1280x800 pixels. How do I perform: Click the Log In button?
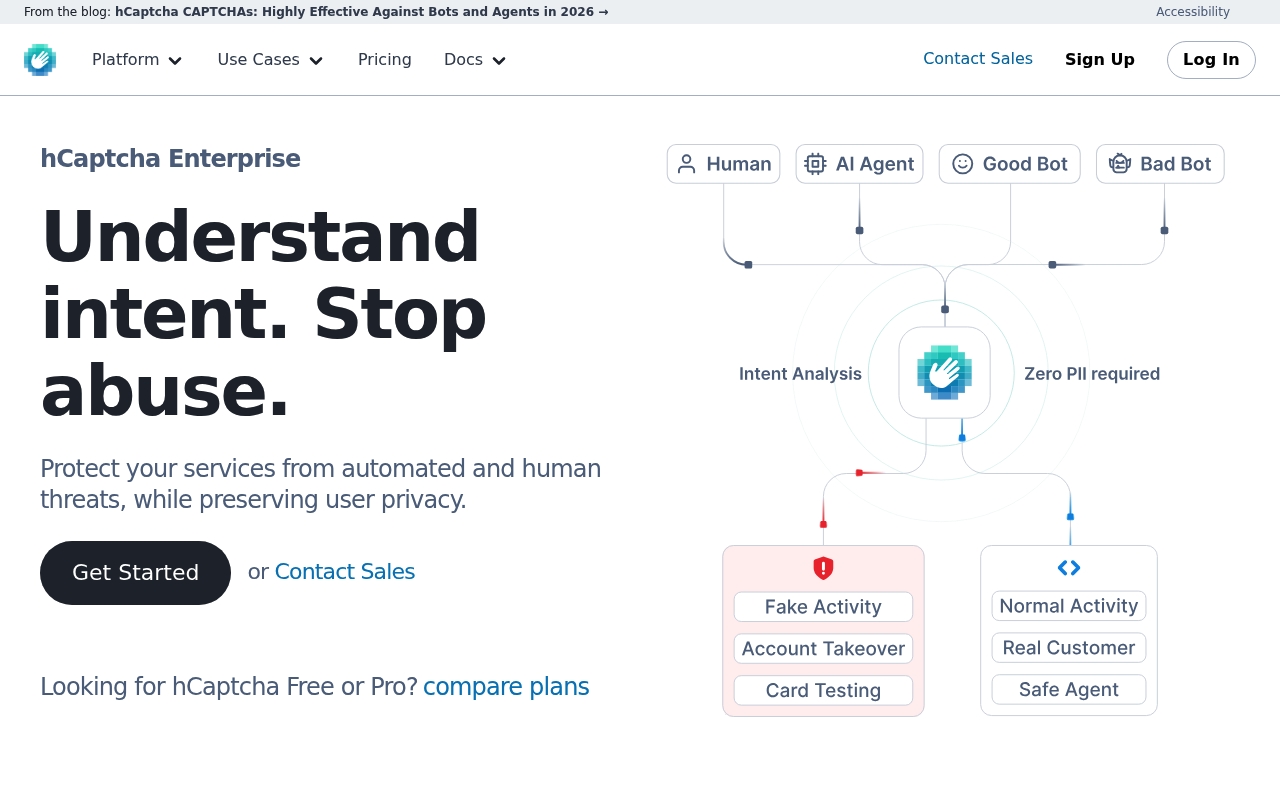(1211, 60)
